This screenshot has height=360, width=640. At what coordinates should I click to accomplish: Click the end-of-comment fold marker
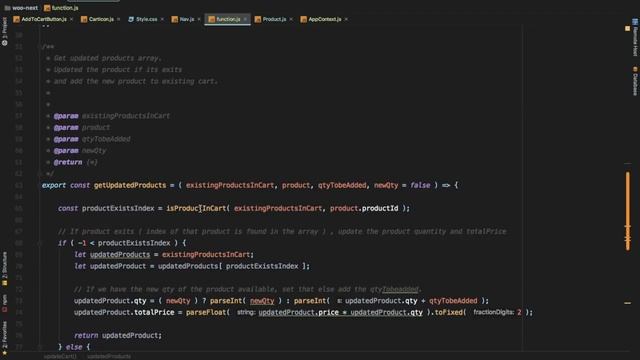(x=40, y=174)
